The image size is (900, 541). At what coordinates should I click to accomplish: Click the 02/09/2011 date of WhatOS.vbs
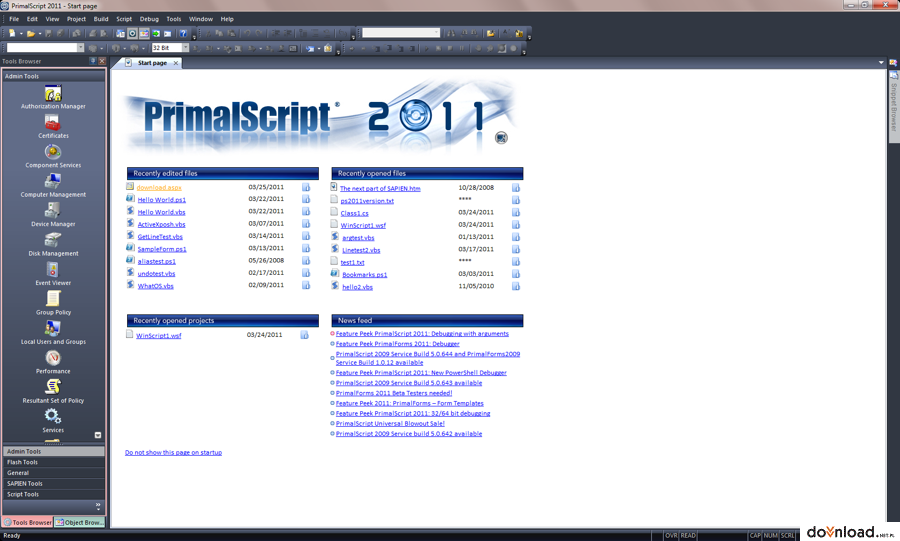(x=266, y=285)
